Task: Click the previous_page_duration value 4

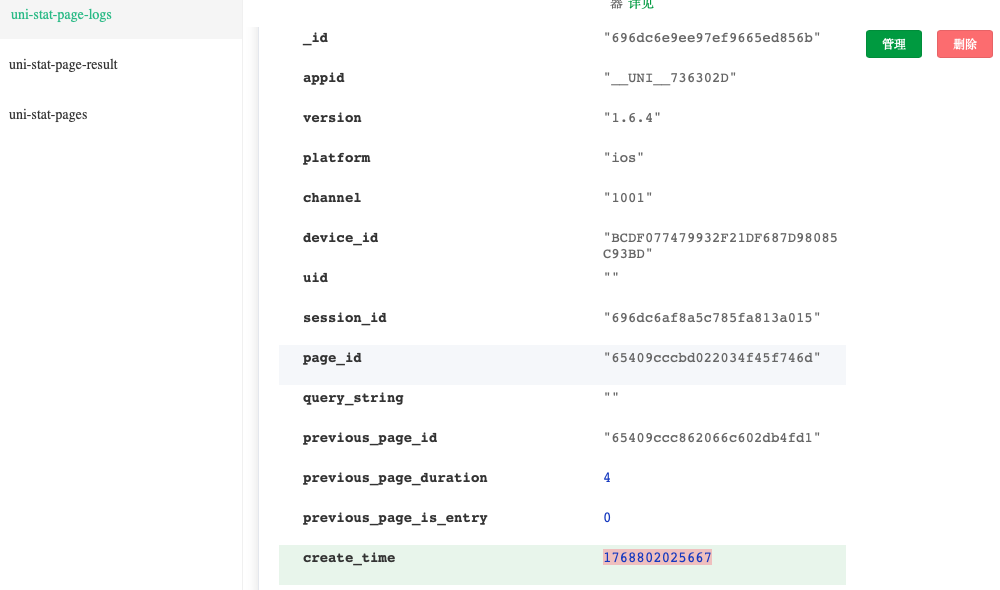Action: pyautogui.click(x=607, y=478)
